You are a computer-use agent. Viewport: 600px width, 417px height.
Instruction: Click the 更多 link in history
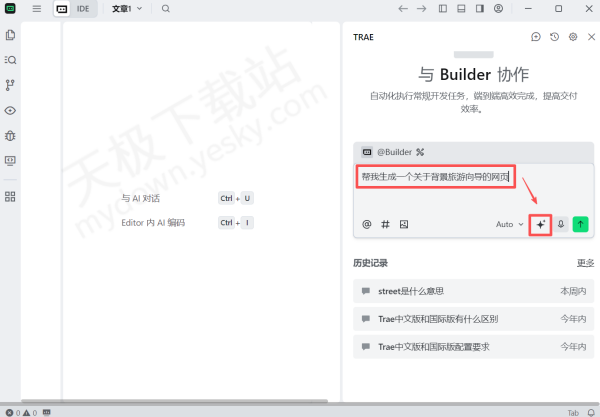585,263
